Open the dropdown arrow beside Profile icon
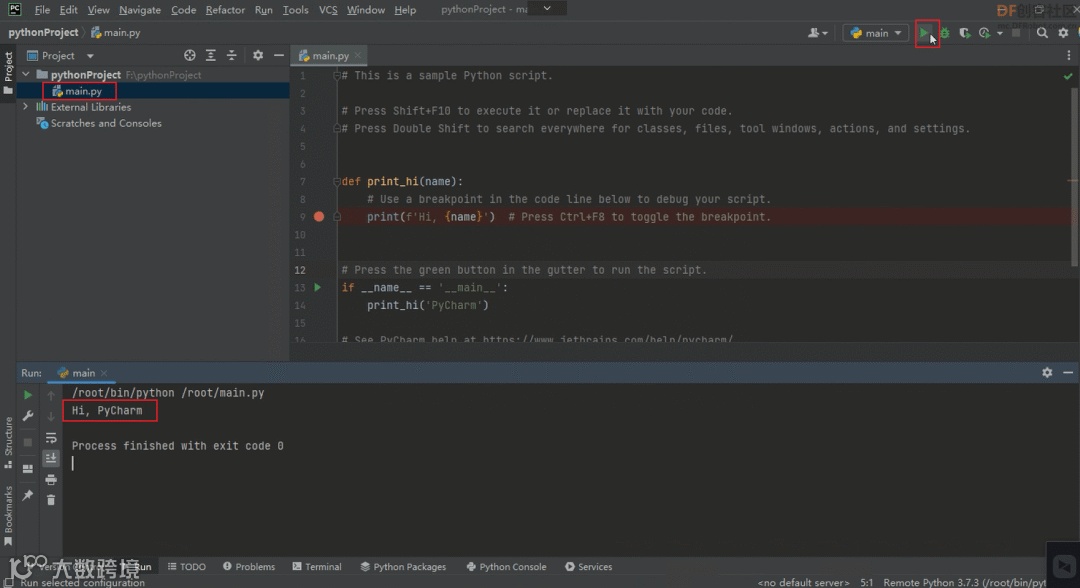The image size is (1080, 588). 999,33
